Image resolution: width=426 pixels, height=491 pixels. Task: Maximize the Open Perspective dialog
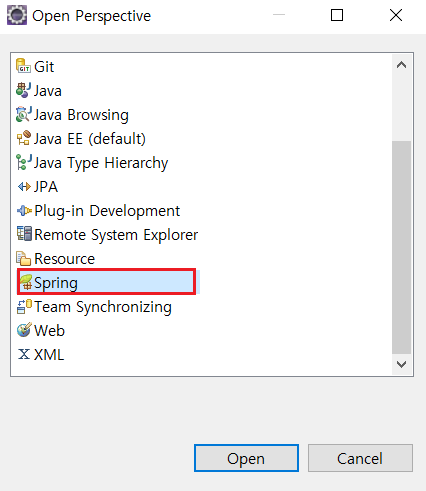[x=337, y=15]
